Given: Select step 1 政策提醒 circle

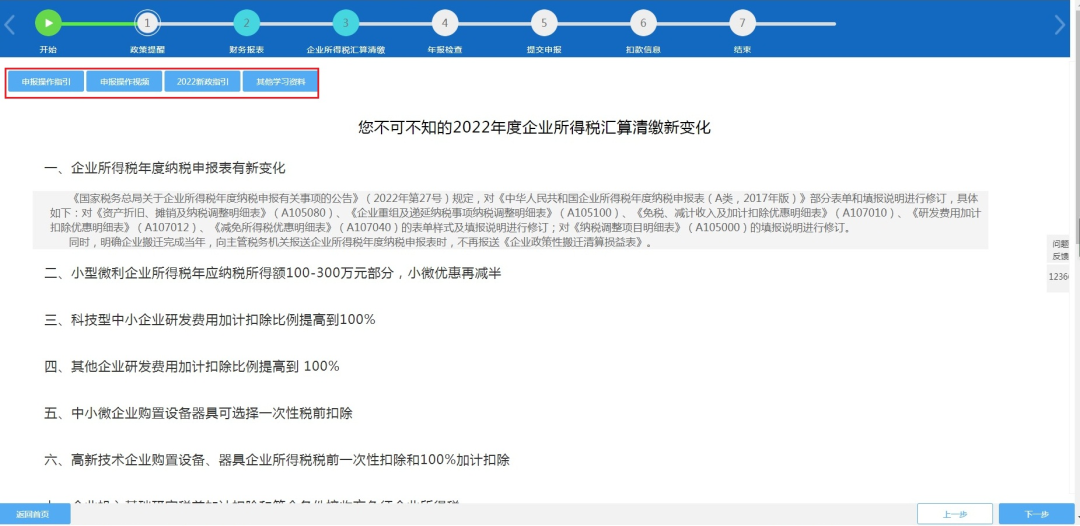Looking at the screenshot, I should coord(147,23).
